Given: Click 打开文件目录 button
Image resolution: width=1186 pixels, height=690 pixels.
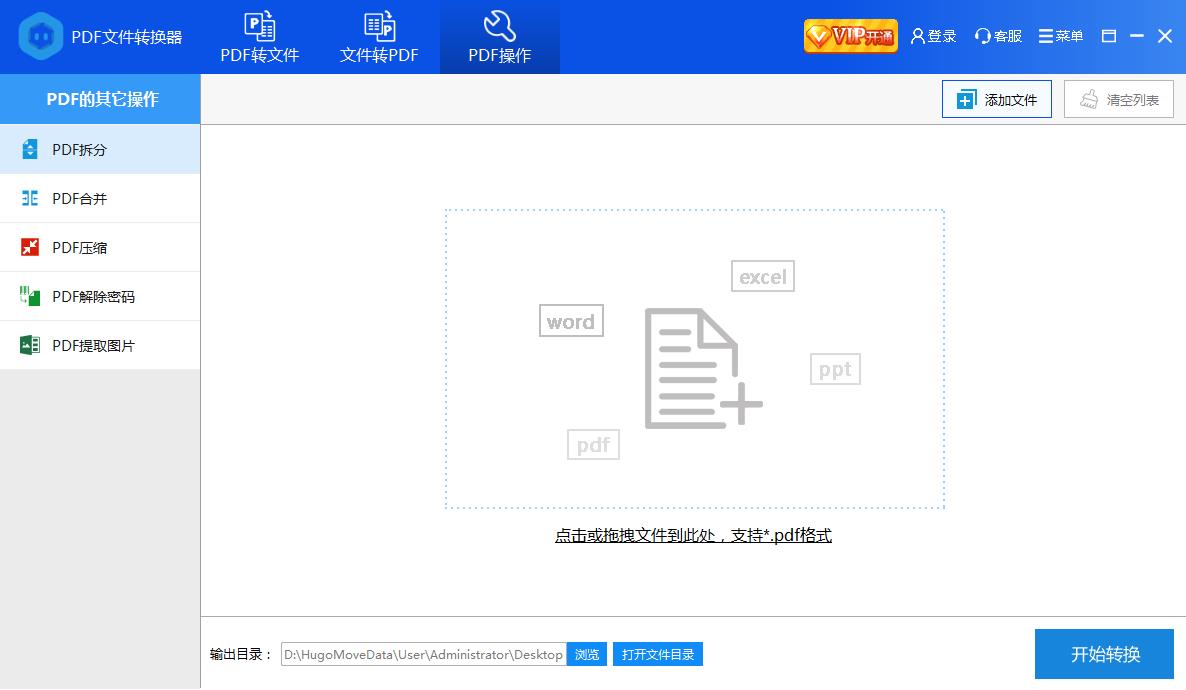Looking at the screenshot, I should (658, 654).
